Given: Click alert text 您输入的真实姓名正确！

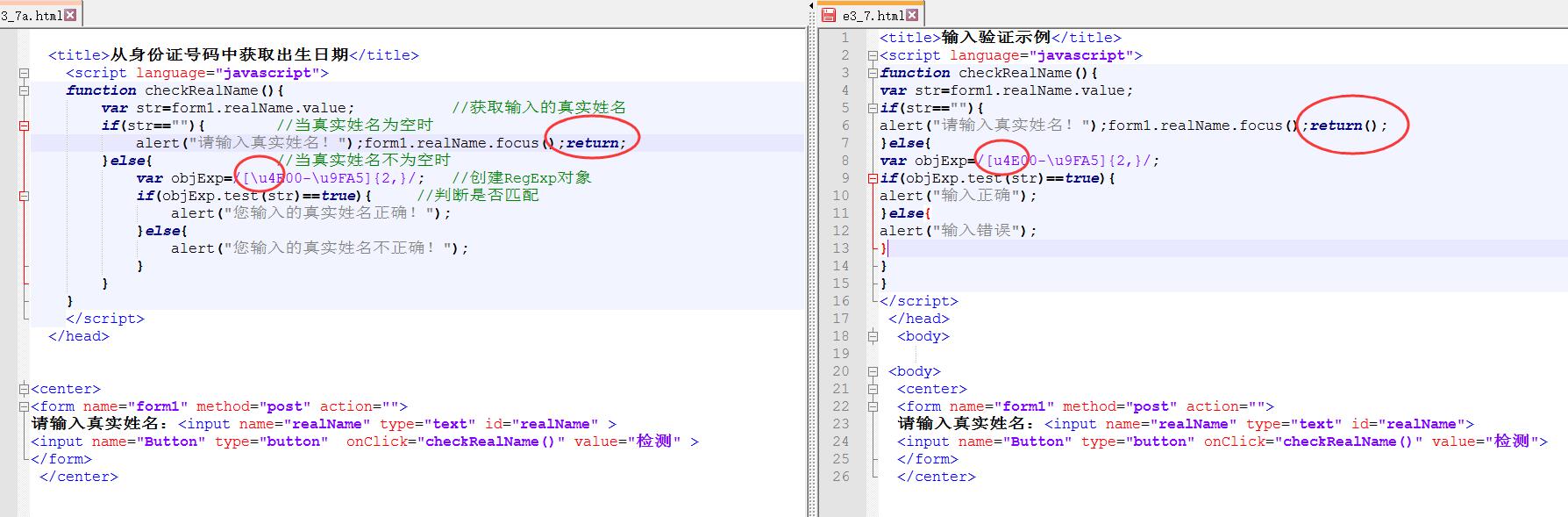Looking at the screenshot, I should (x=329, y=213).
